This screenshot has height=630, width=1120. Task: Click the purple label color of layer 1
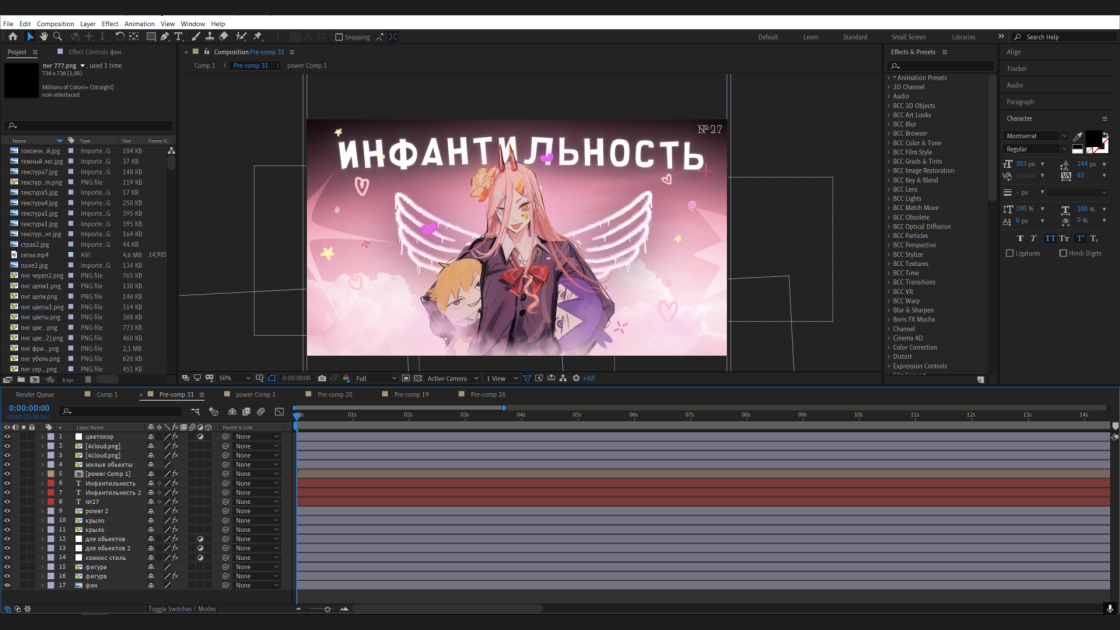click(x=51, y=436)
